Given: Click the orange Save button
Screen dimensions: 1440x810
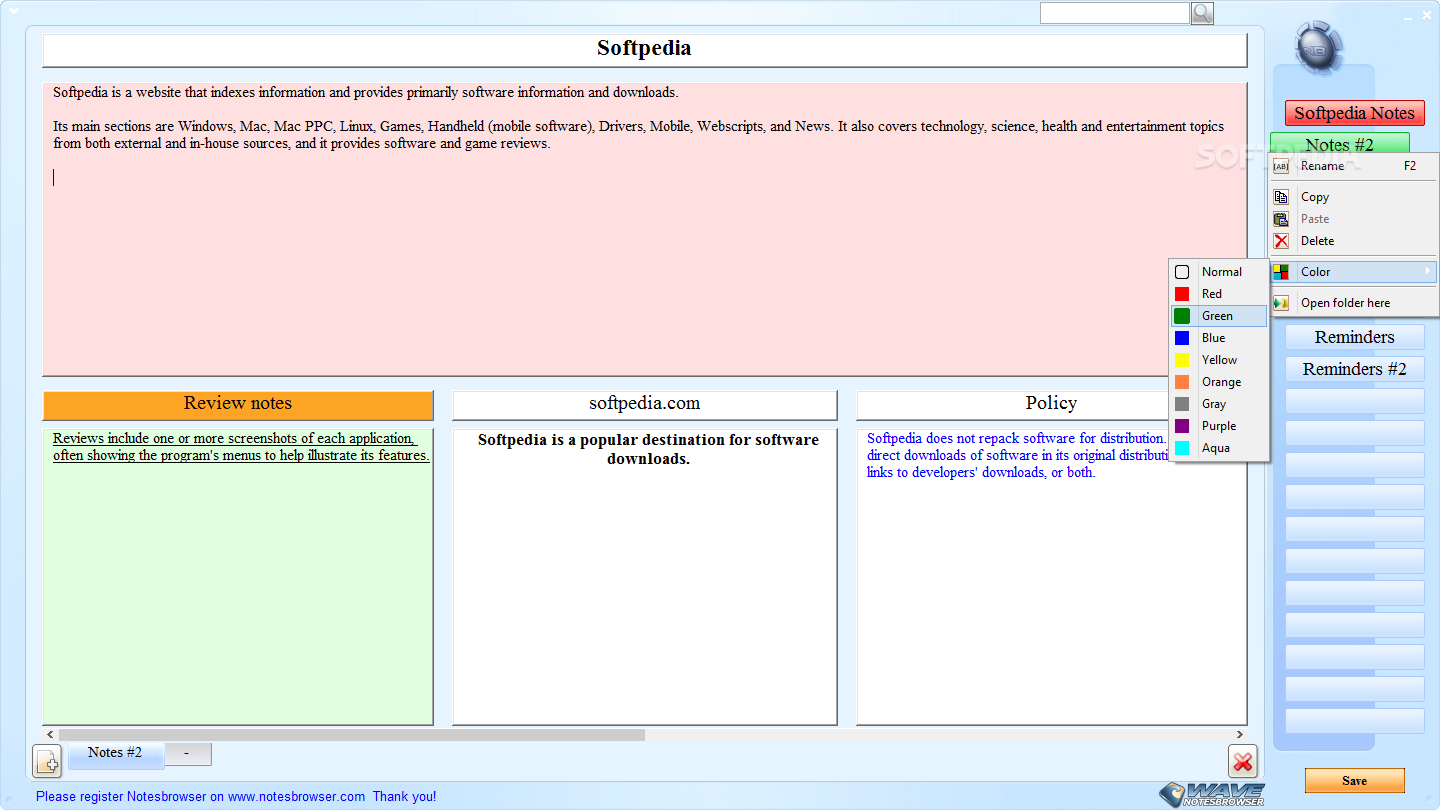Looking at the screenshot, I should (x=1354, y=781).
